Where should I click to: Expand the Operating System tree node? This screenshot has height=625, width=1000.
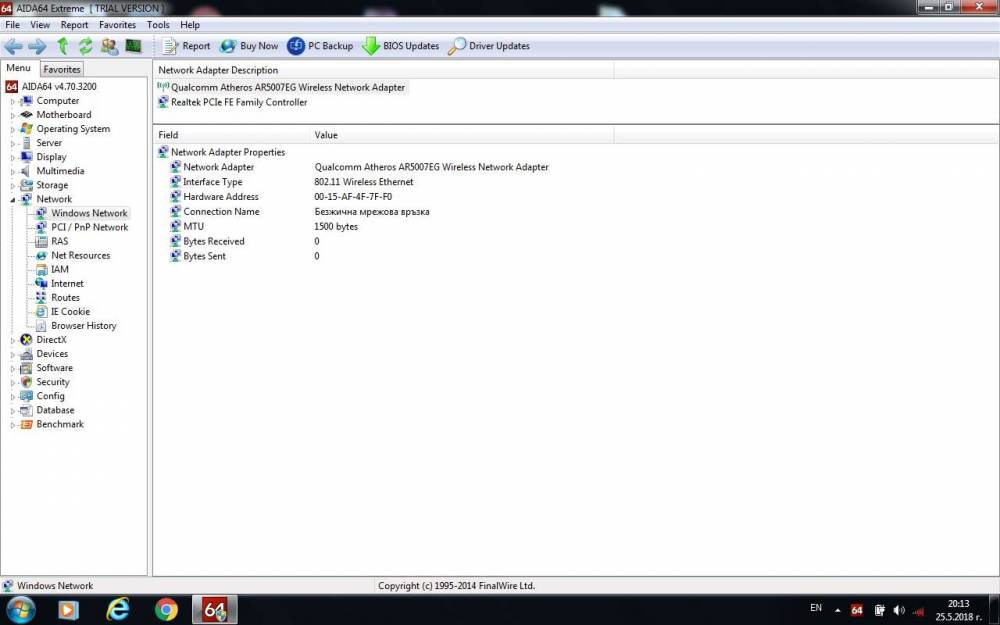point(12,129)
